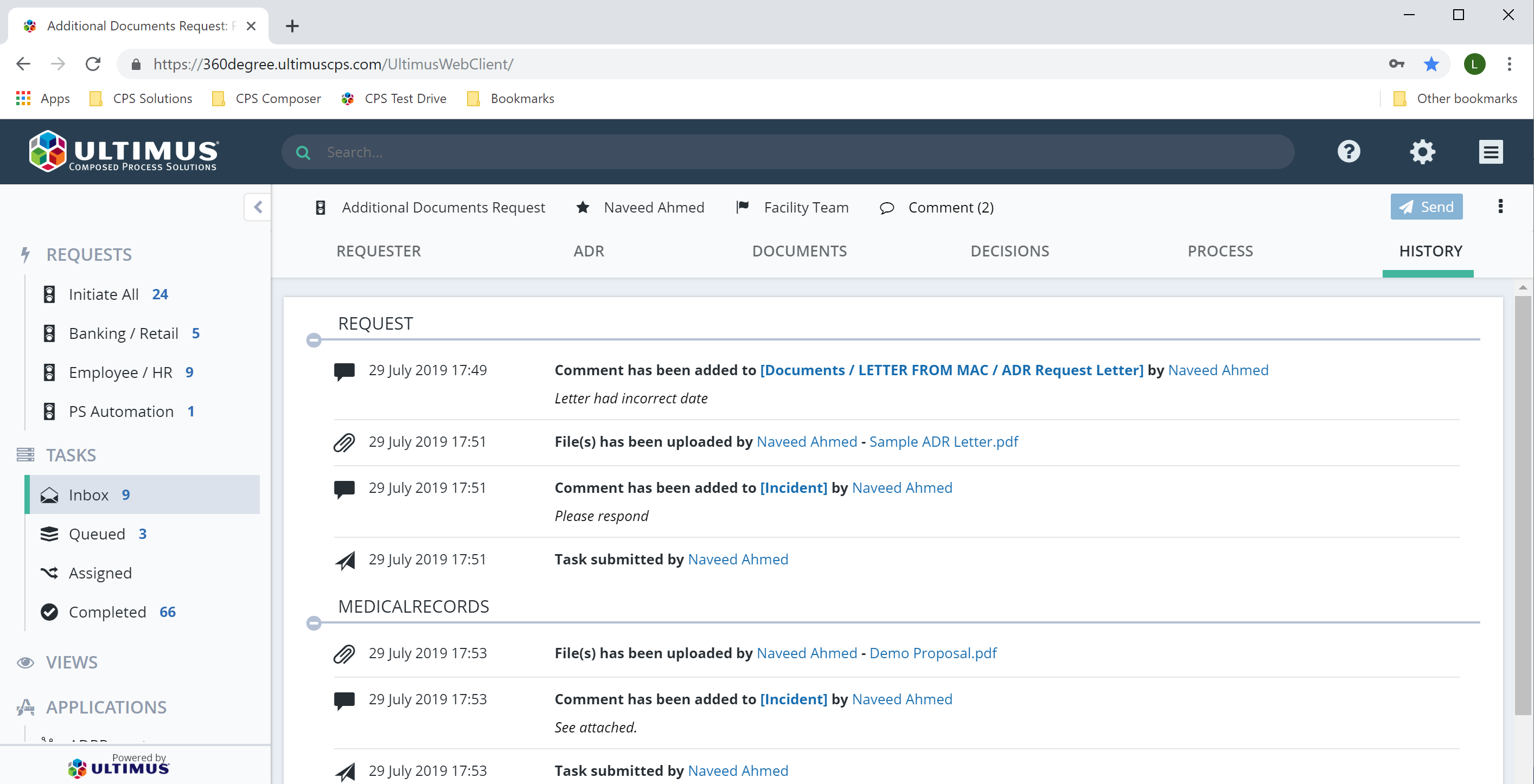Close the Additional Documents Request browser tab
The image size is (1534, 784).
pyautogui.click(x=251, y=25)
